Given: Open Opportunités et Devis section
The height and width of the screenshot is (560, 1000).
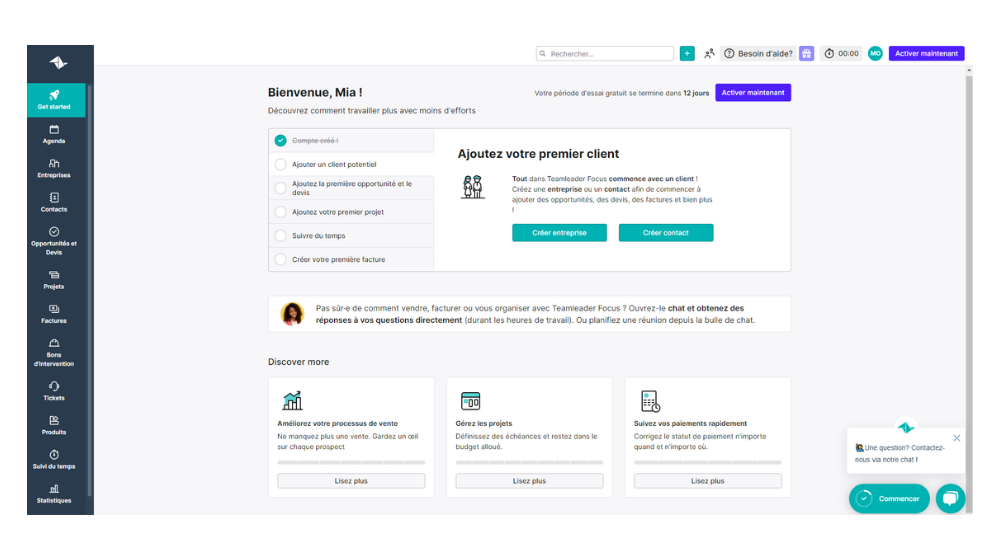Looking at the screenshot, I should [54, 241].
